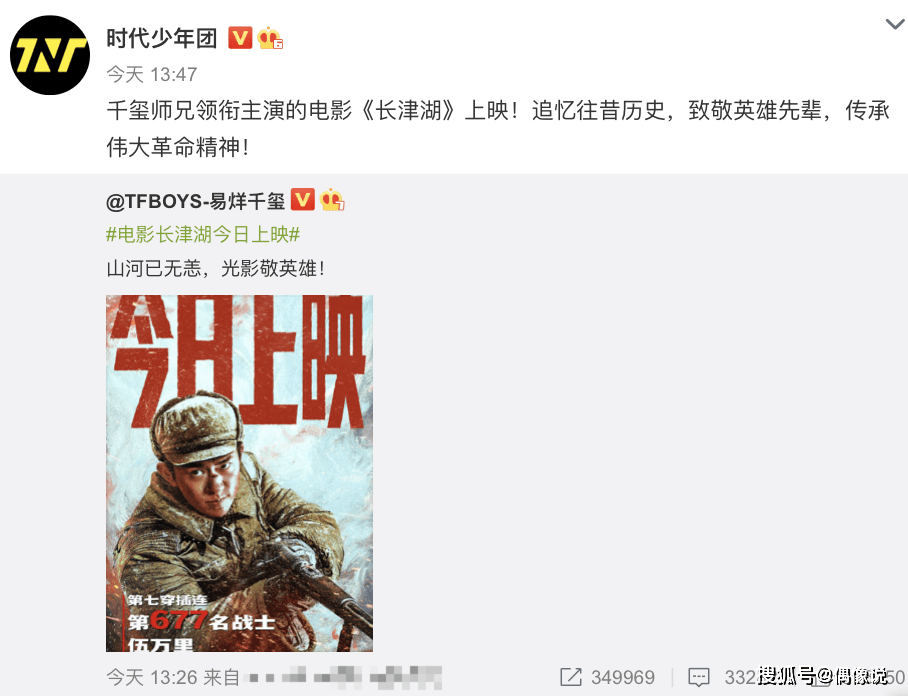Open the @TFBOYS-易烊千玺 profile link
Screen dimensions: 908x696
[x=195, y=201]
